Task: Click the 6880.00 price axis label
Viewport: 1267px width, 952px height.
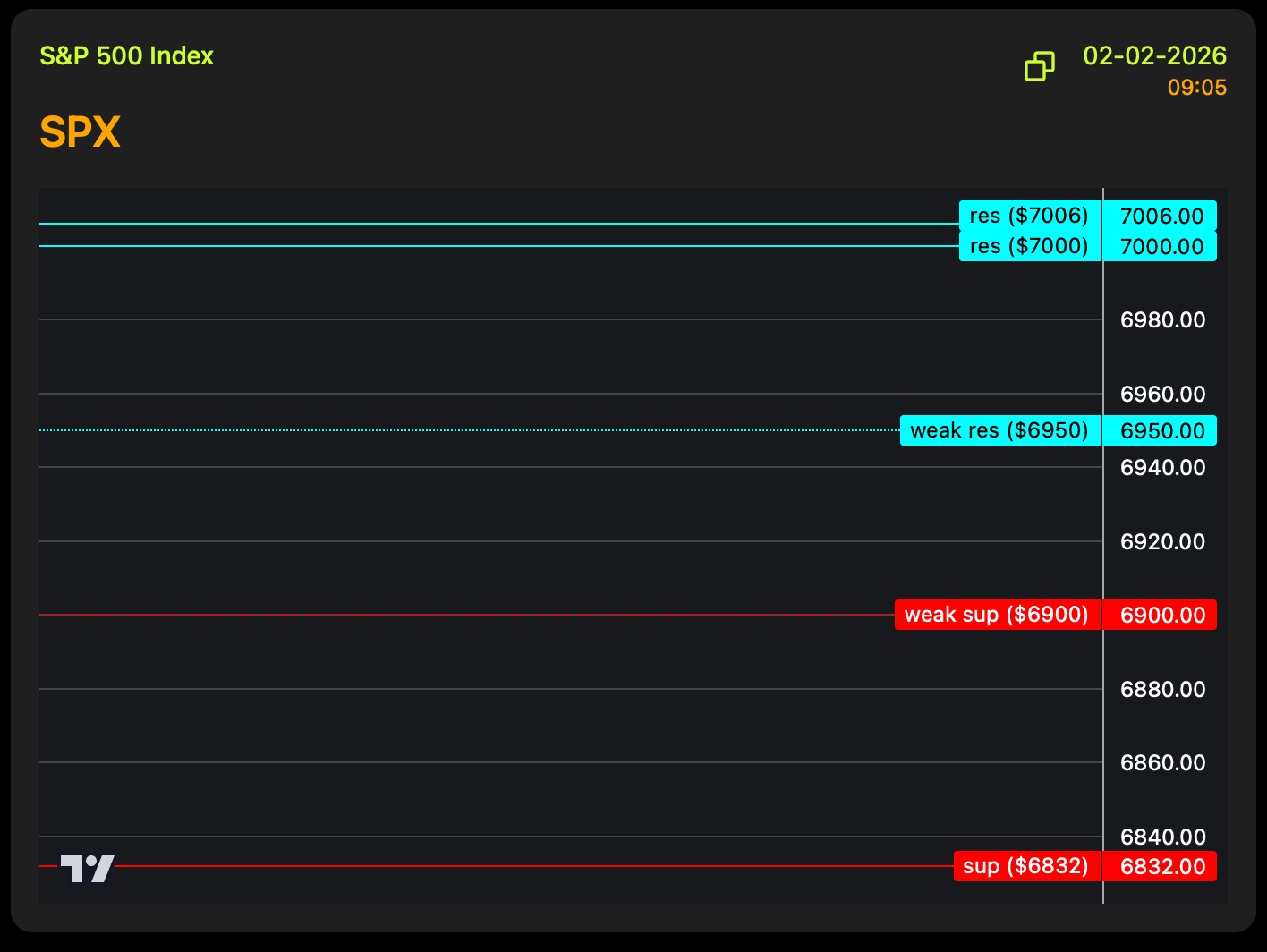Action: [1162, 689]
